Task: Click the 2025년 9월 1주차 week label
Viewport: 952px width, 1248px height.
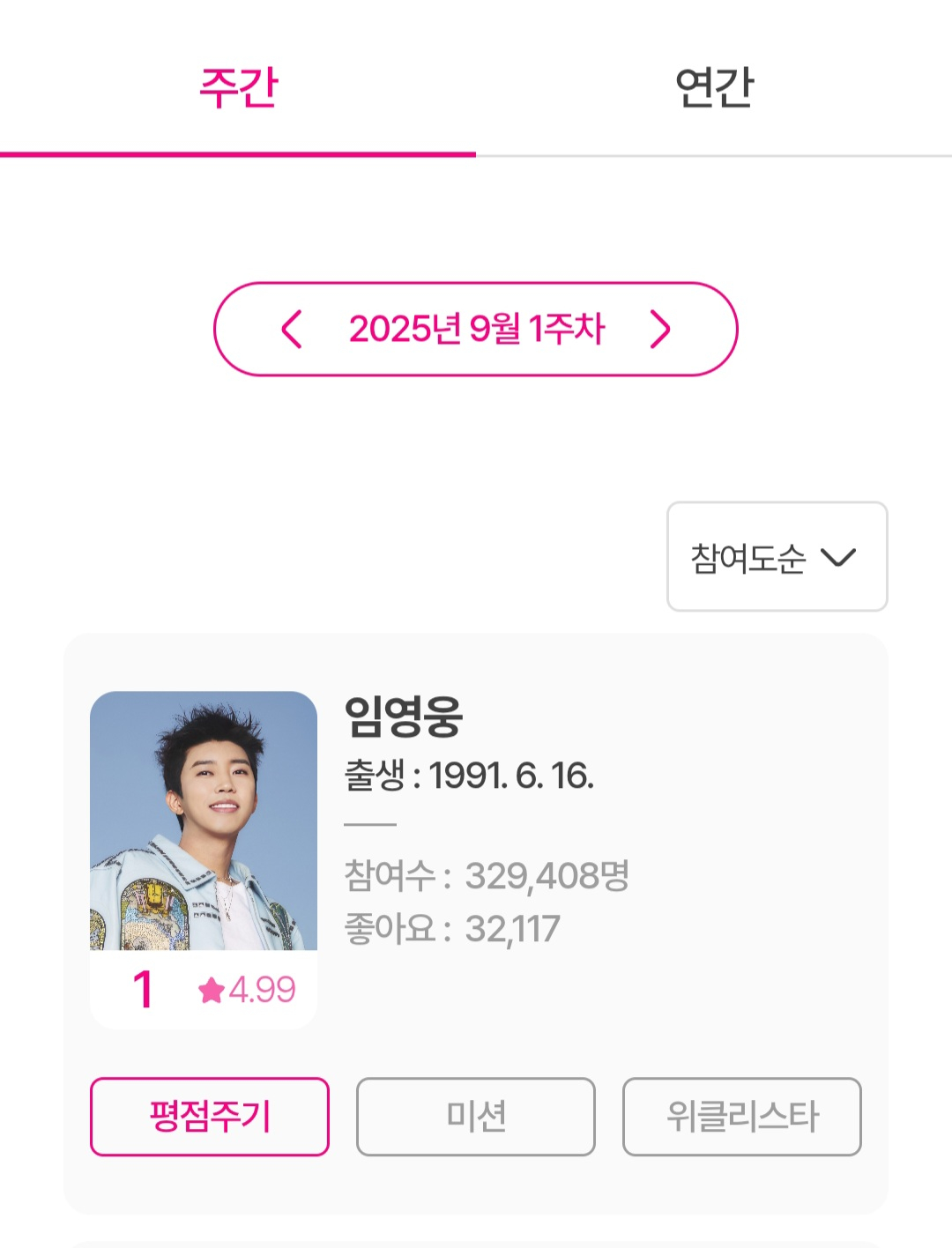Action: [476, 330]
